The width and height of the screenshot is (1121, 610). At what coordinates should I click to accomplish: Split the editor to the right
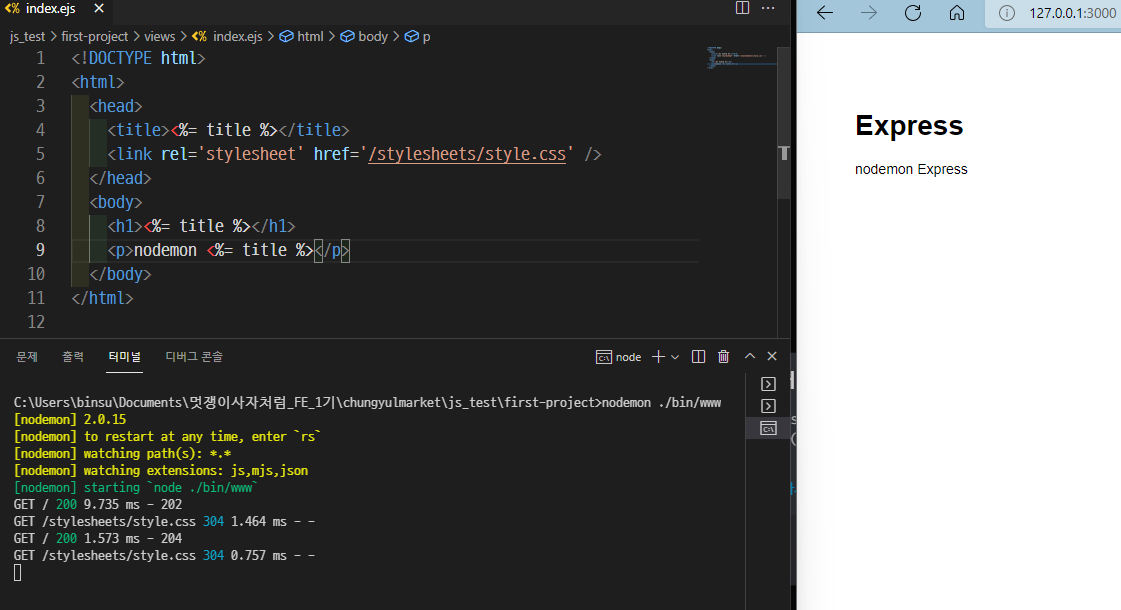(x=742, y=8)
